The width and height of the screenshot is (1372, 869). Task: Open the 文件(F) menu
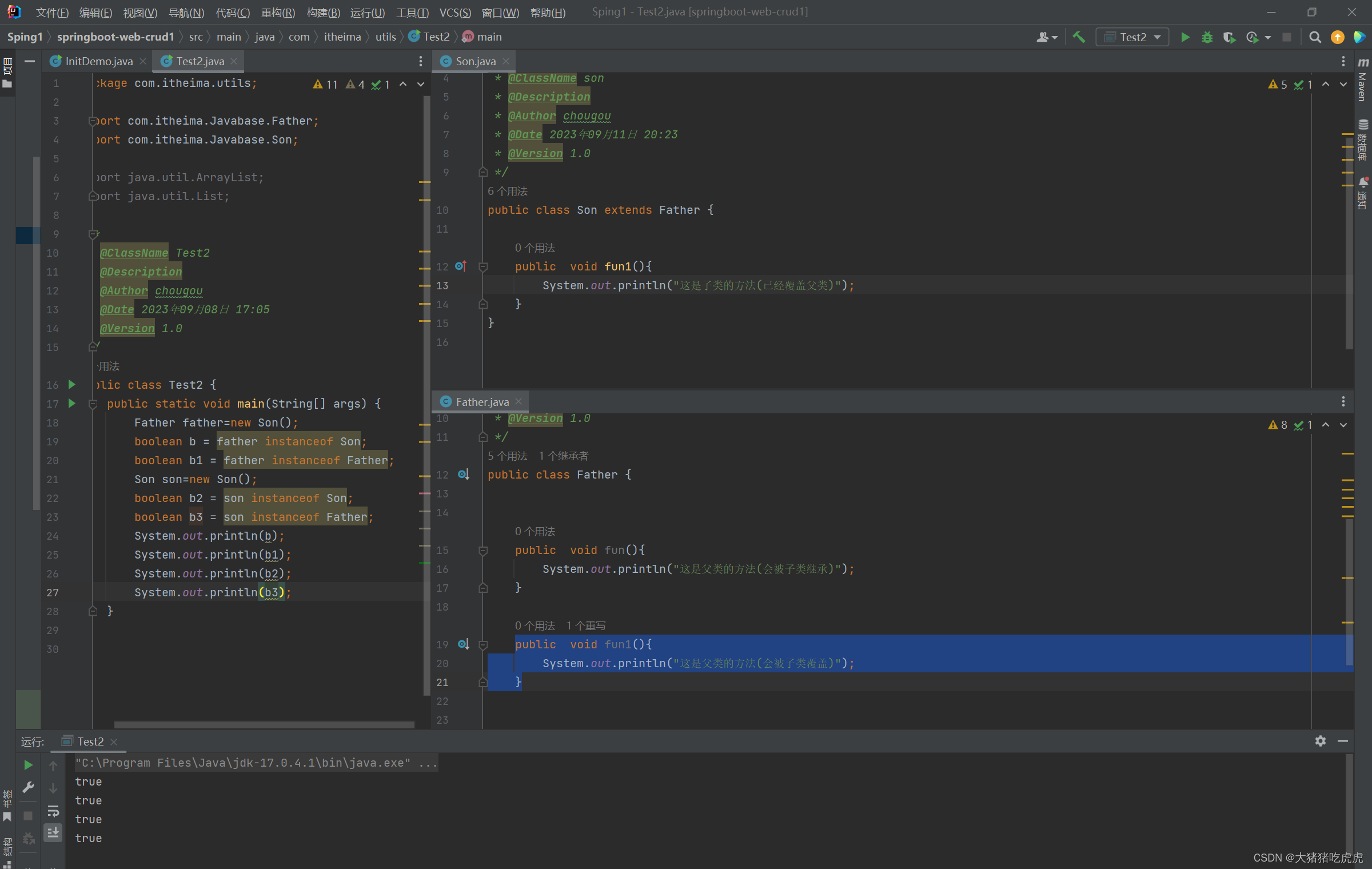point(51,12)
